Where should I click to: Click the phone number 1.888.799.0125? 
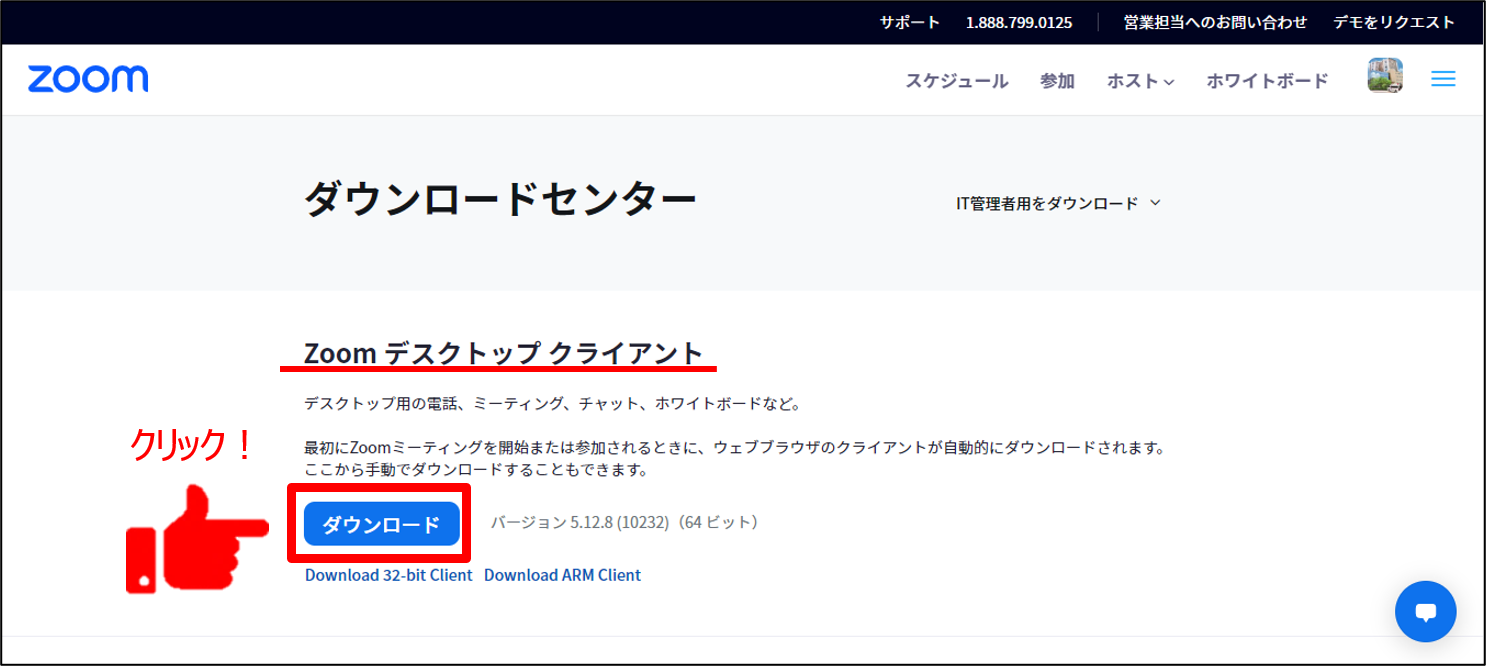pyautogui.click(x=1019, y=22)
